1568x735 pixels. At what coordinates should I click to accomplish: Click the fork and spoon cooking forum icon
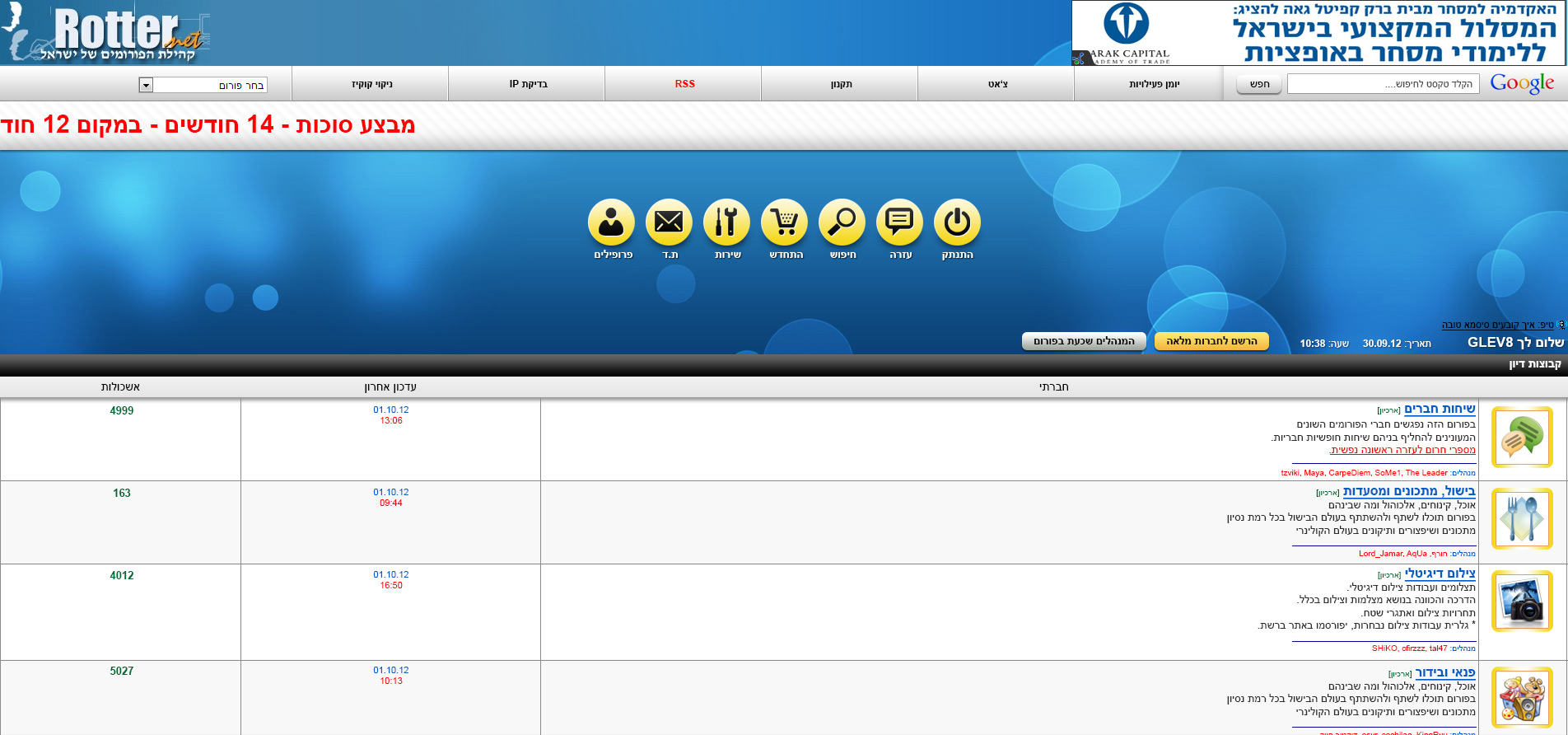click(1522, 519)
